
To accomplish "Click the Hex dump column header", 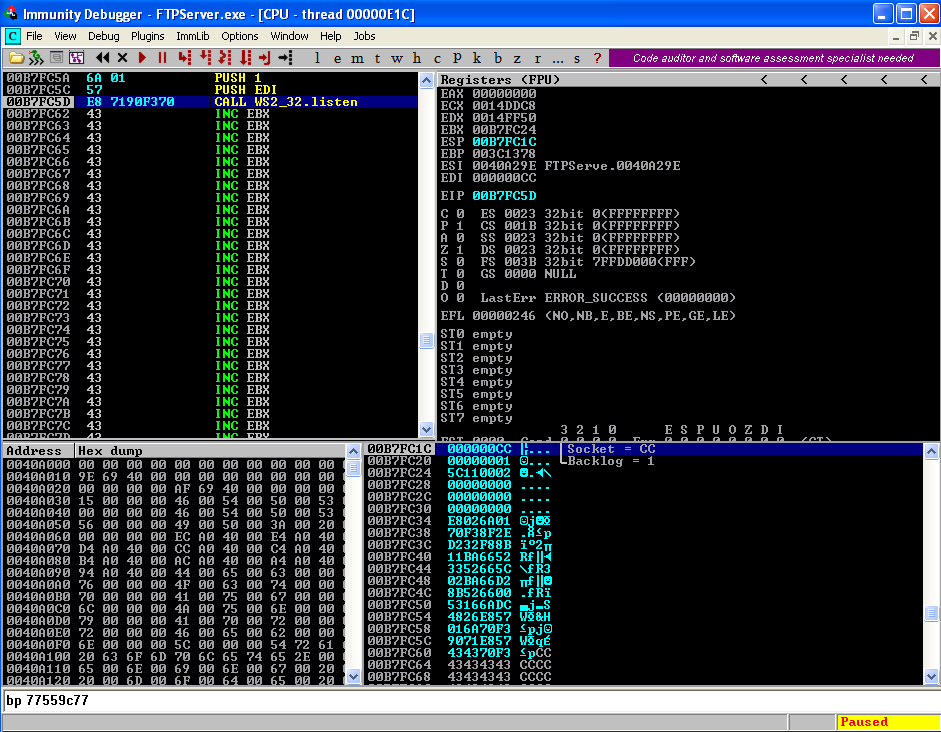I will click(x=210, y=451).
